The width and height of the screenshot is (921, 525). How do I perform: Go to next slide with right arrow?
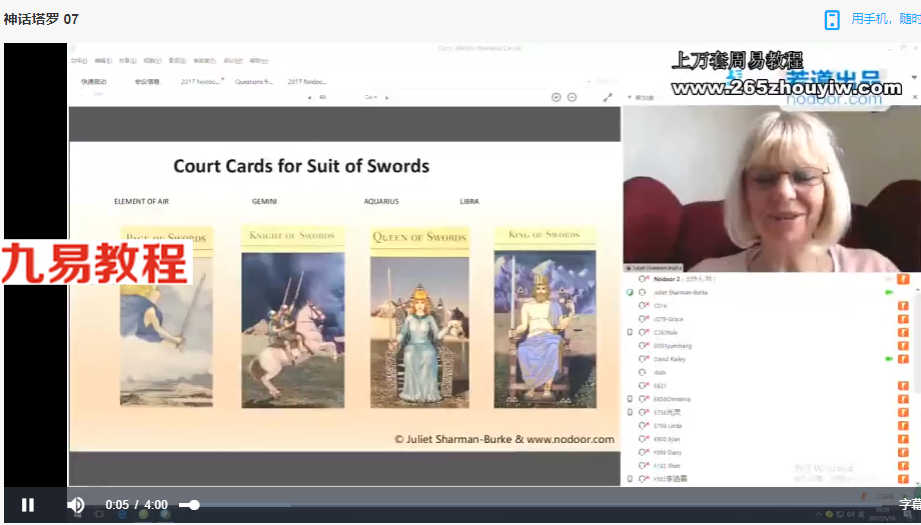387,97
